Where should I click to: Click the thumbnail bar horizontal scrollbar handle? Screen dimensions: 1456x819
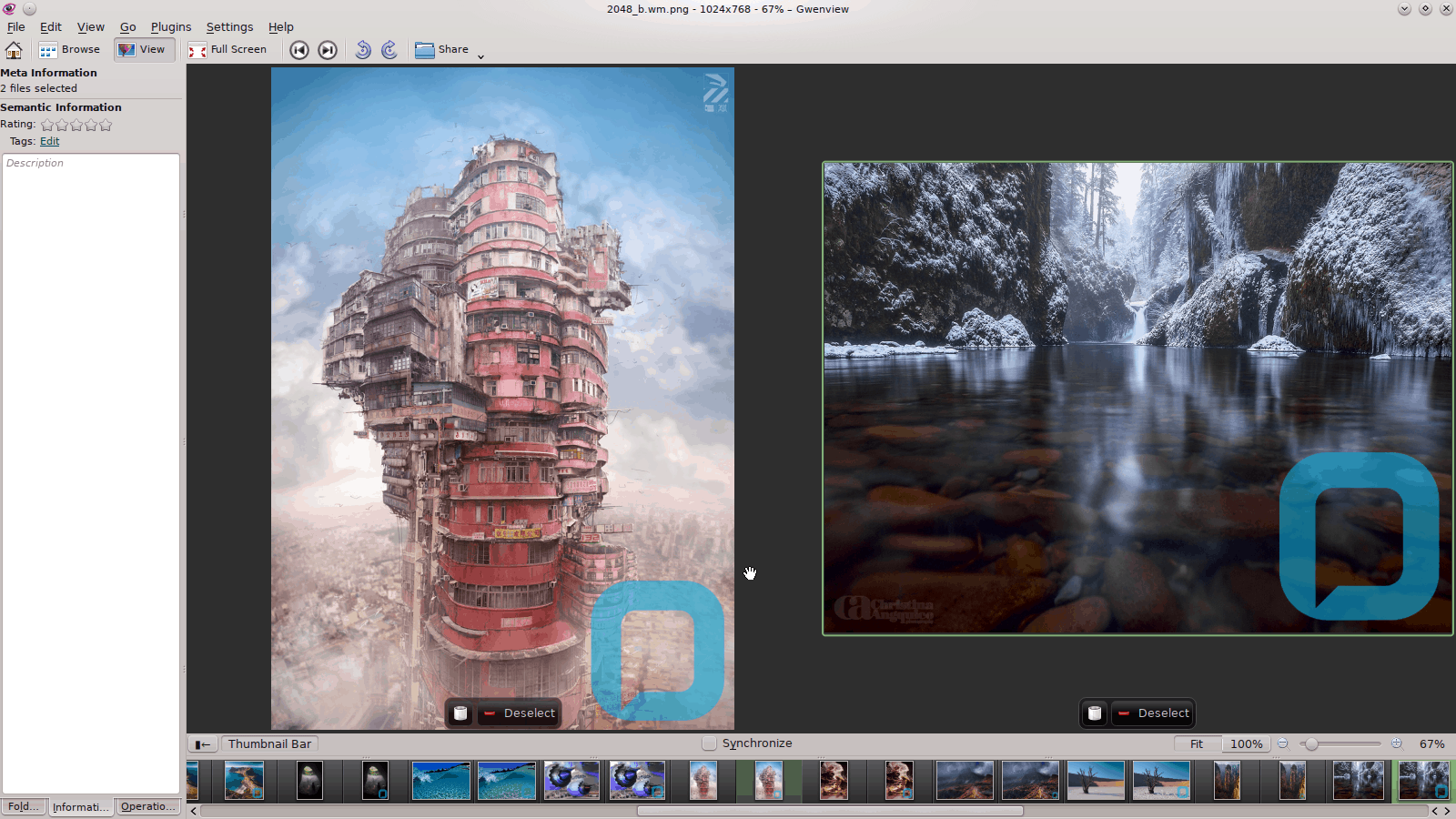pyautogui.click(x=830, y=811)
